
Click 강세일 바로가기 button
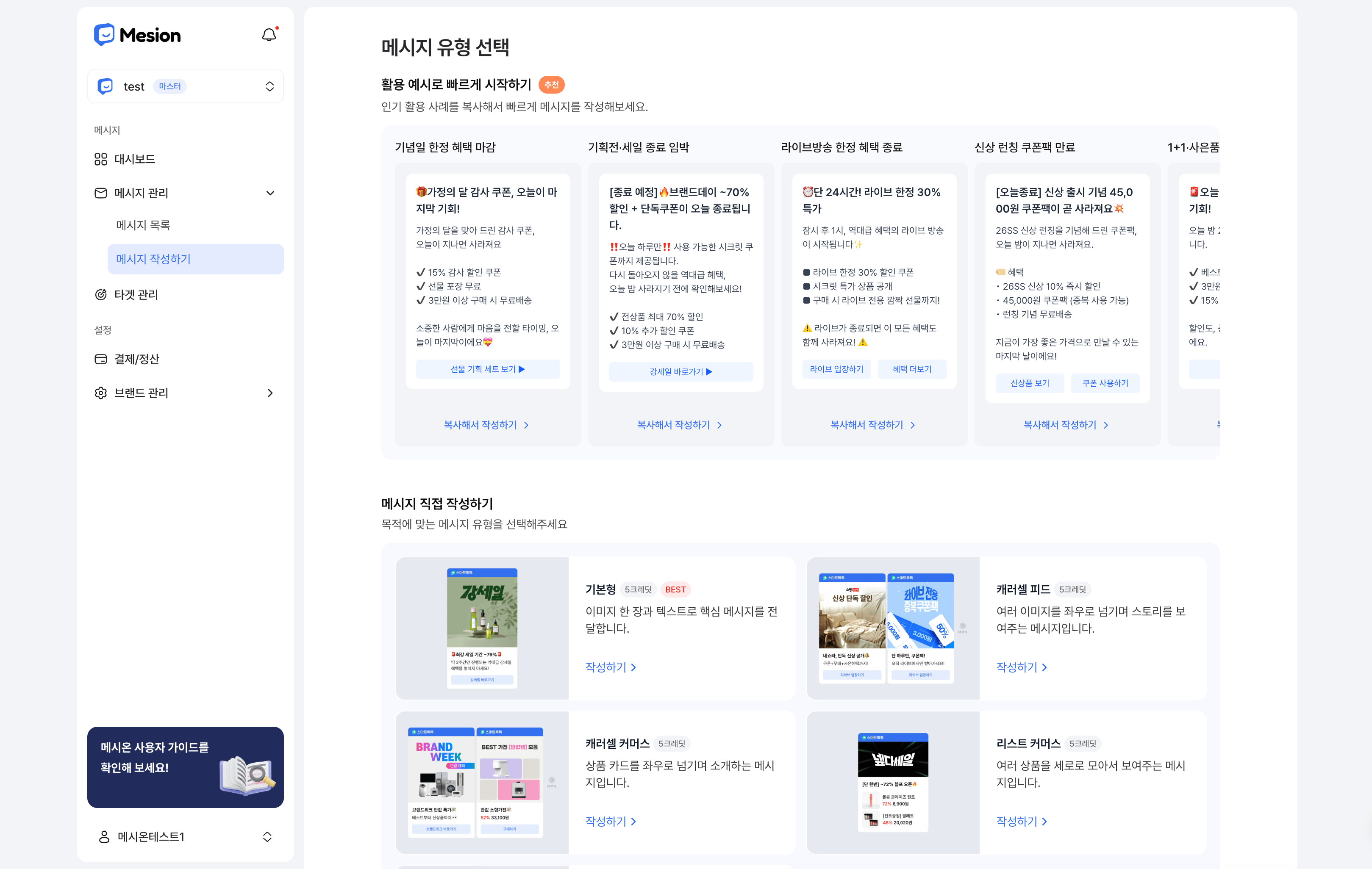681,371
